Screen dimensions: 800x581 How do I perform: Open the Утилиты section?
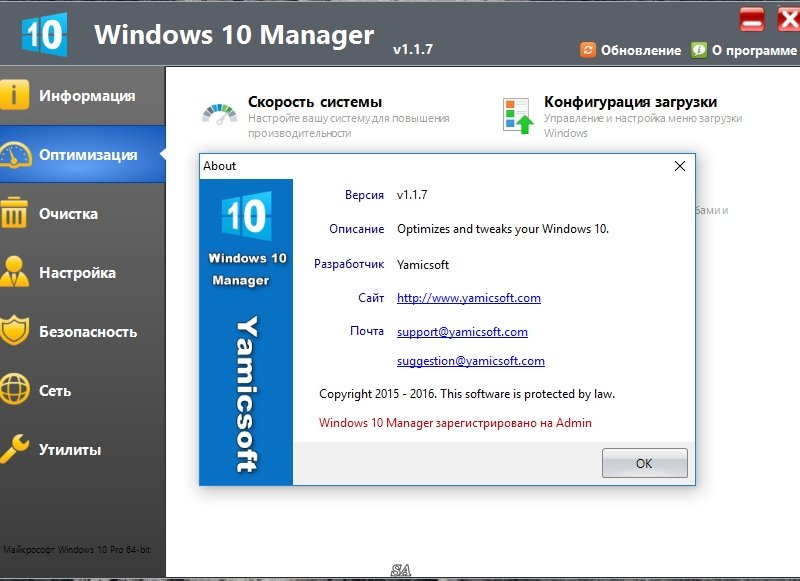[83, 449]
